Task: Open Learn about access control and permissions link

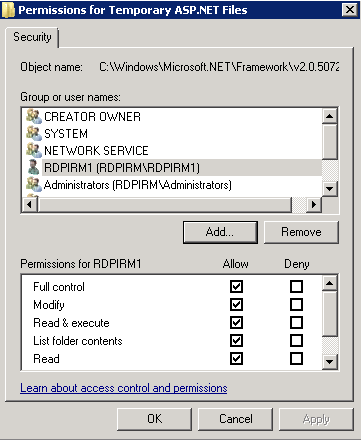Action: click(124, 388)
